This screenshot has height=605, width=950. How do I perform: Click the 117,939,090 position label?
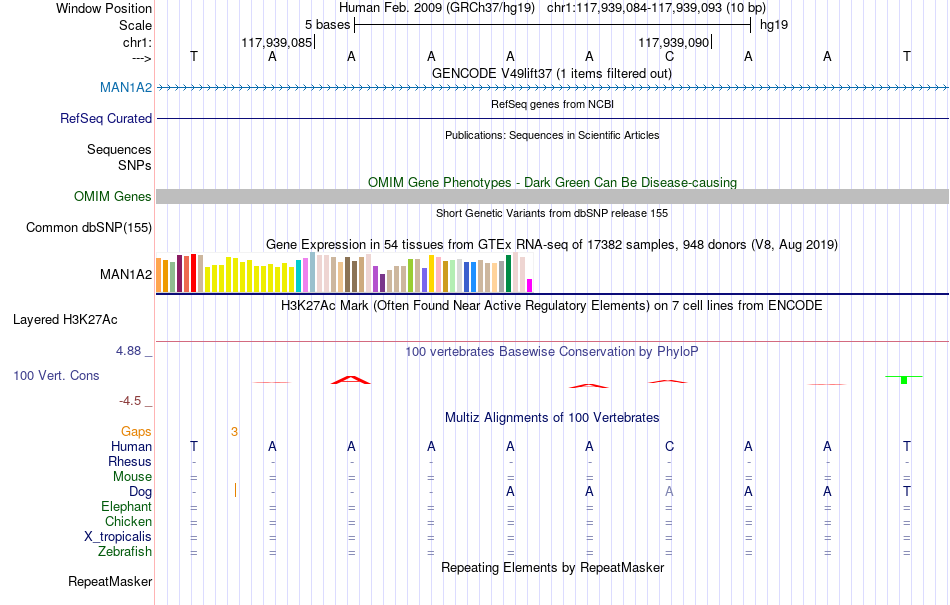[x=674, y=42]
